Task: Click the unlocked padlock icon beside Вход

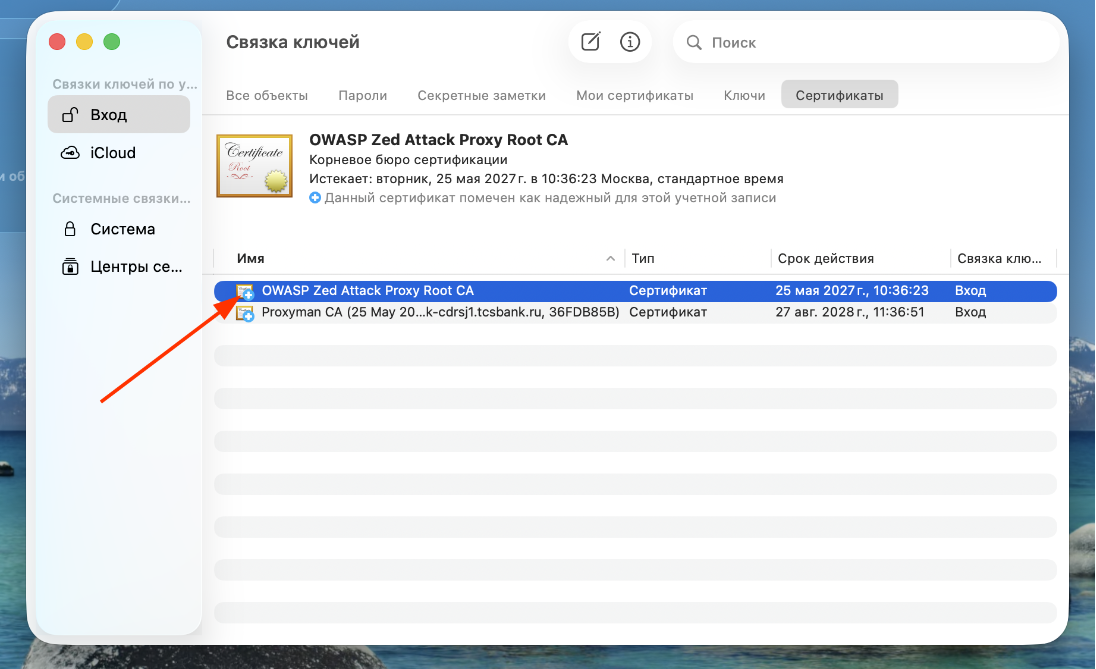Action: 70,115
